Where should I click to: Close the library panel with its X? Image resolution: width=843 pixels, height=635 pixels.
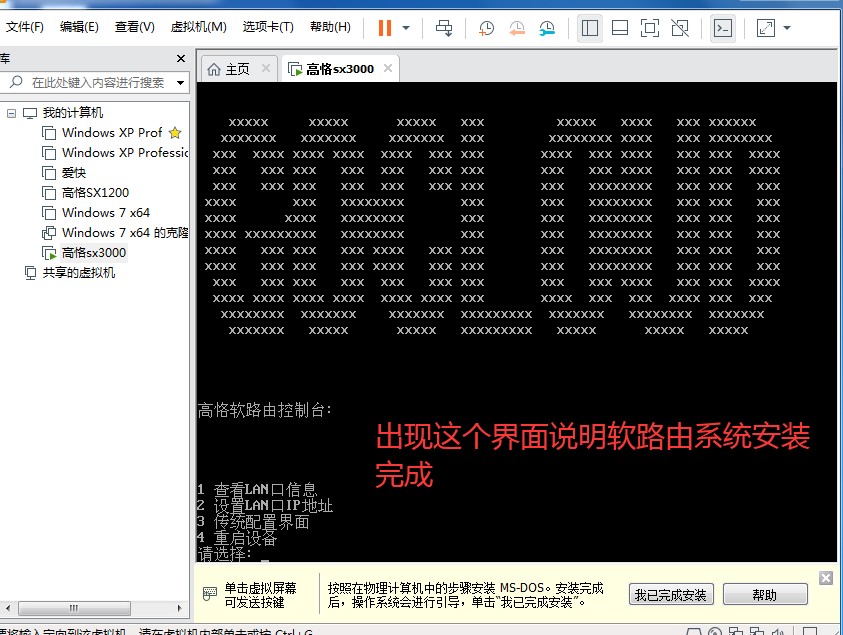[181, 59]
